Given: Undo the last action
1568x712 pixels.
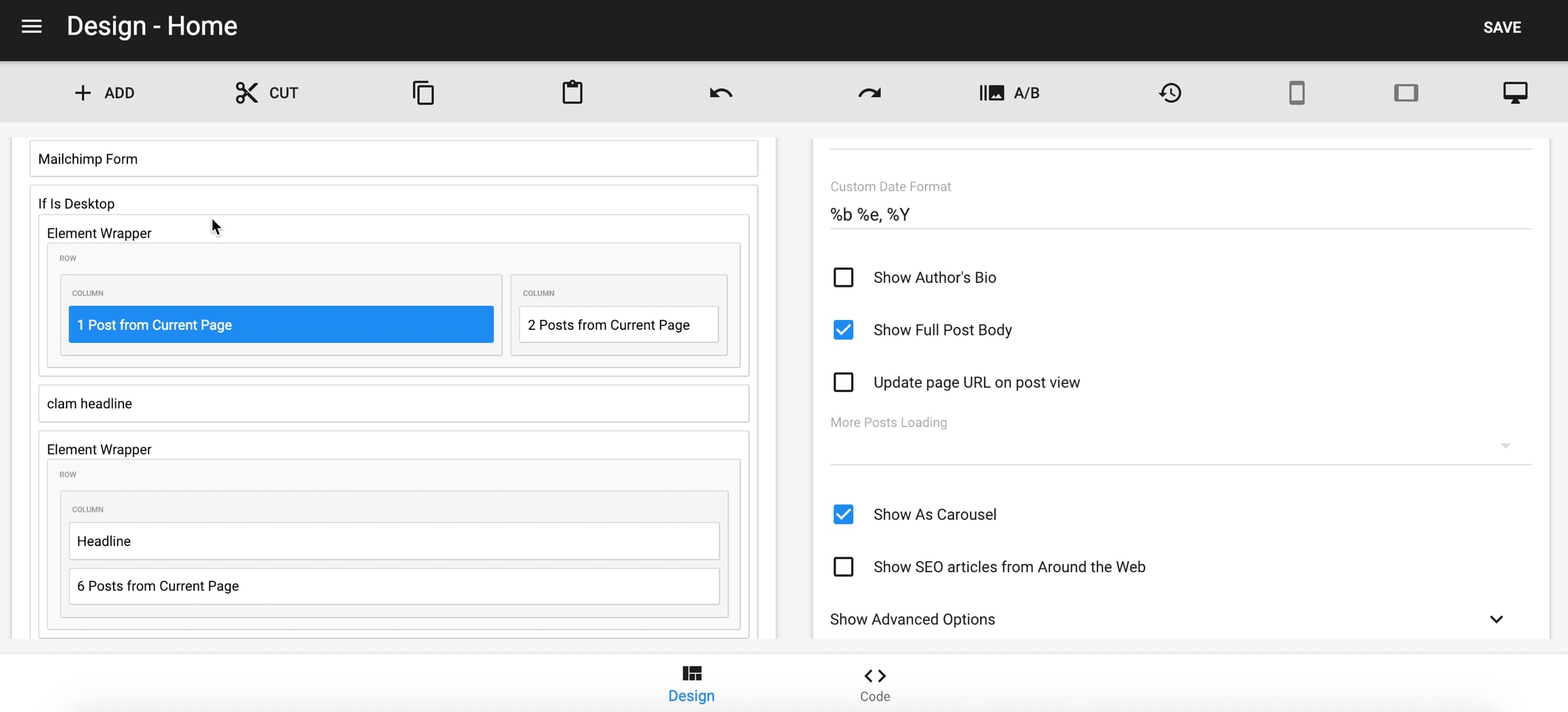Looking at the screenshot, I should tap(721, 93).
